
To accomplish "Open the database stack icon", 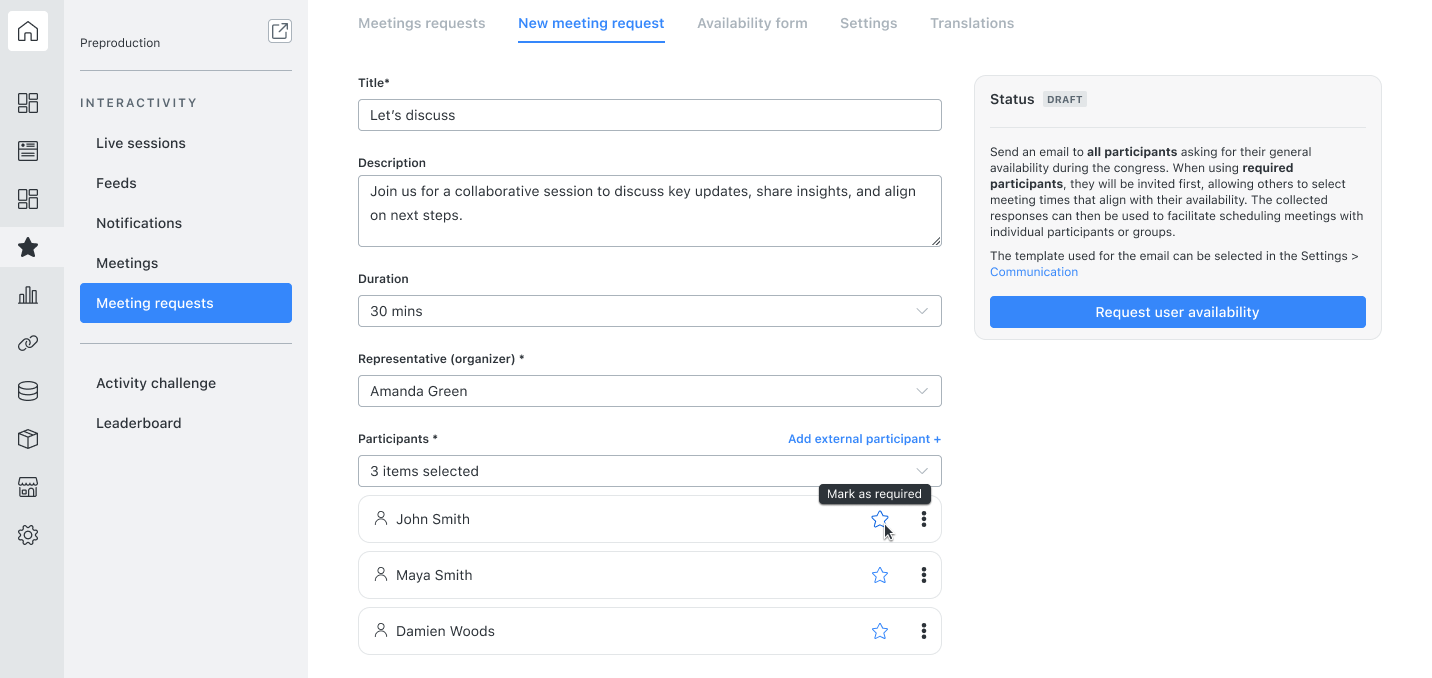I will [x=28, y=391].
